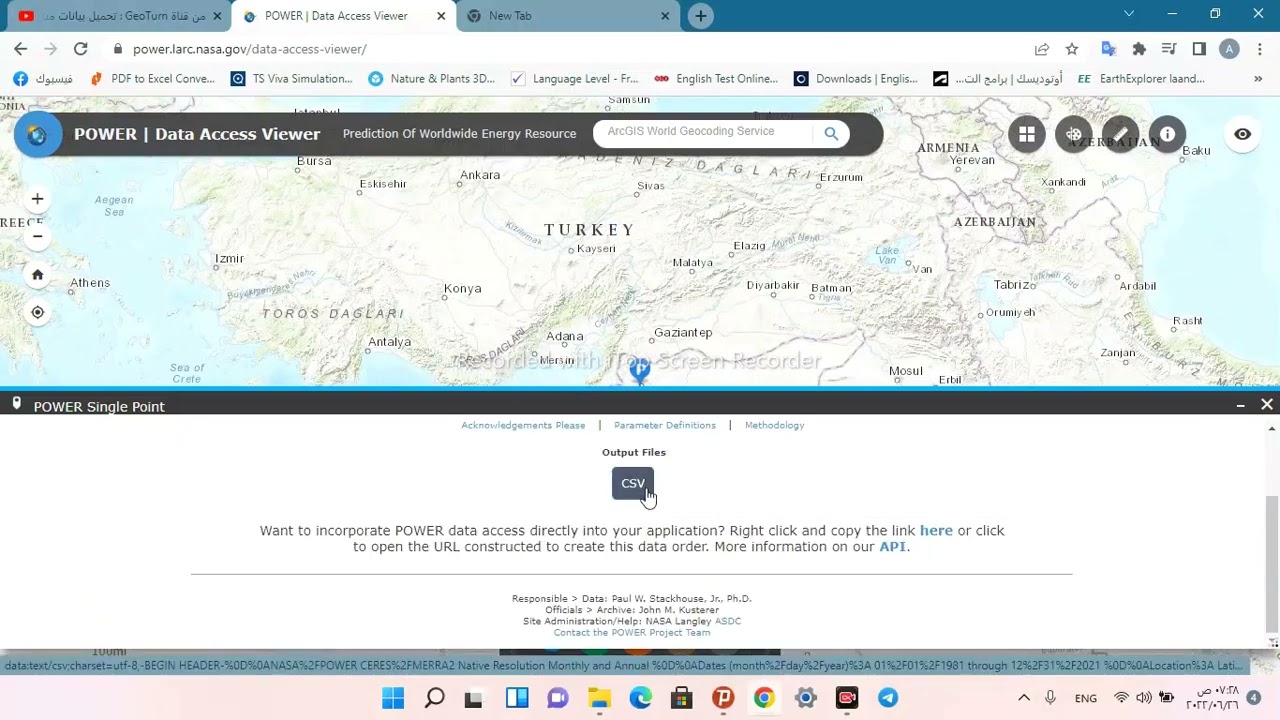Open the Methodology link
Screen dimensions: 1280x720
(774, 425)
